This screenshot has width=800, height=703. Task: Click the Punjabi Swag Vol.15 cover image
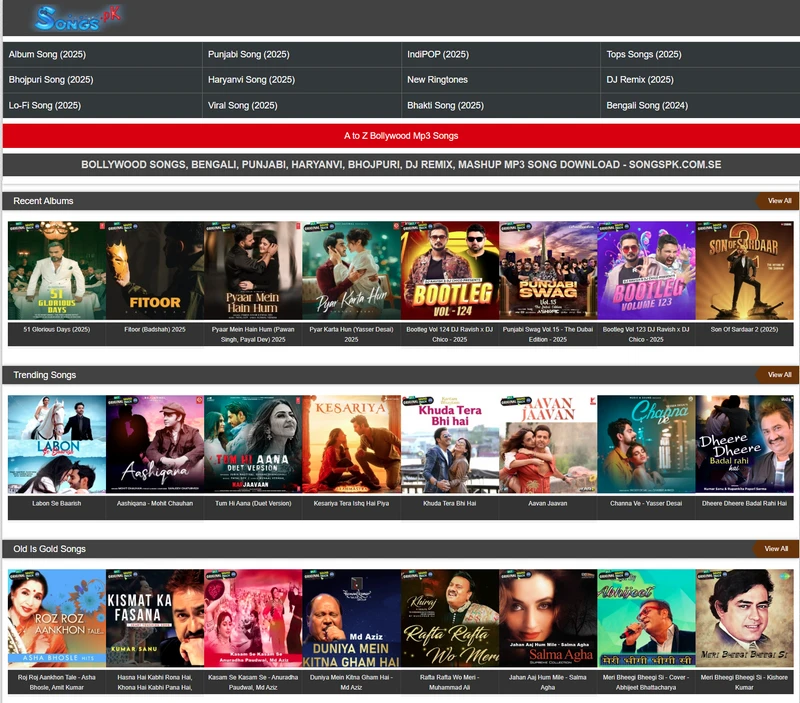[x=548, y=271]
